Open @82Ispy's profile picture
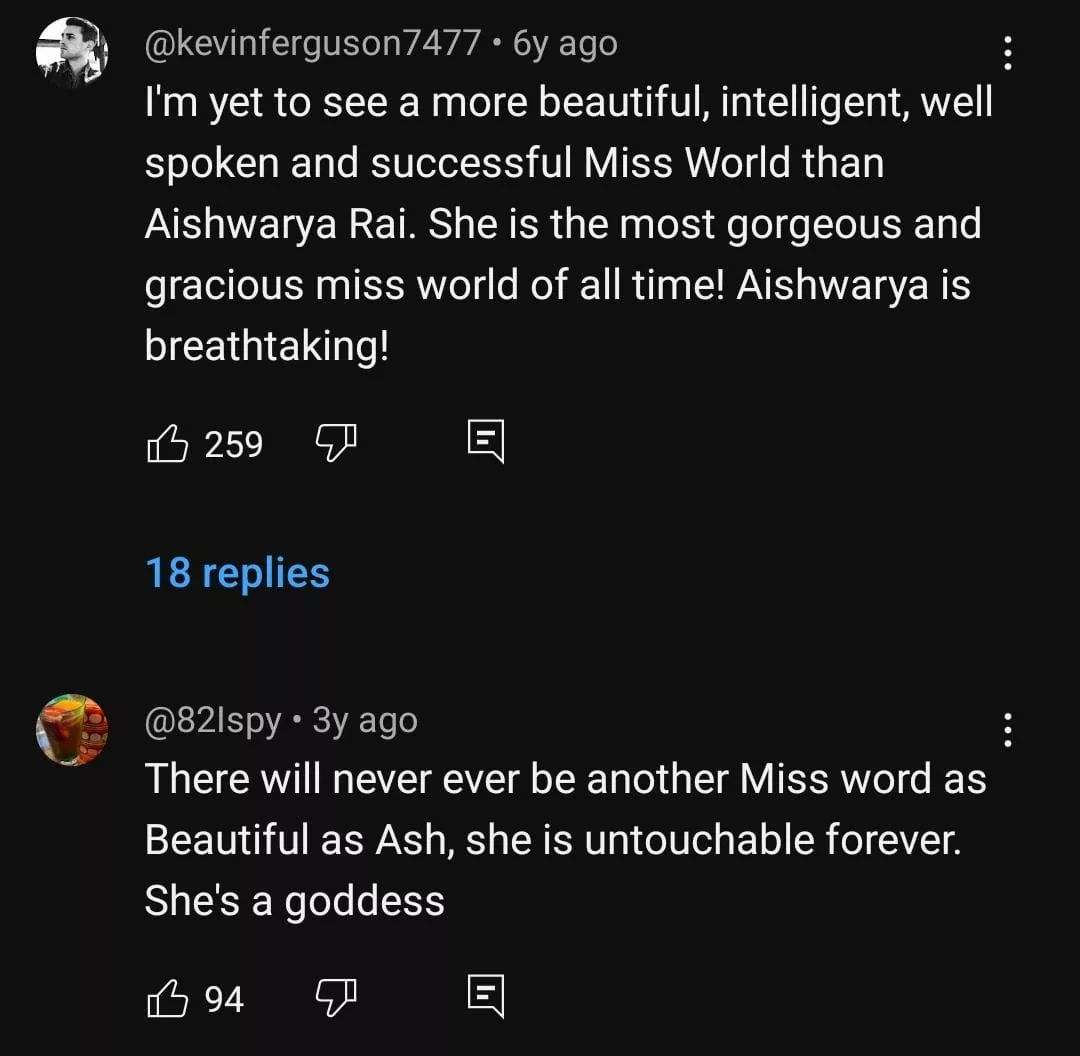The image size is (1080, 1056). click(71, 730)
